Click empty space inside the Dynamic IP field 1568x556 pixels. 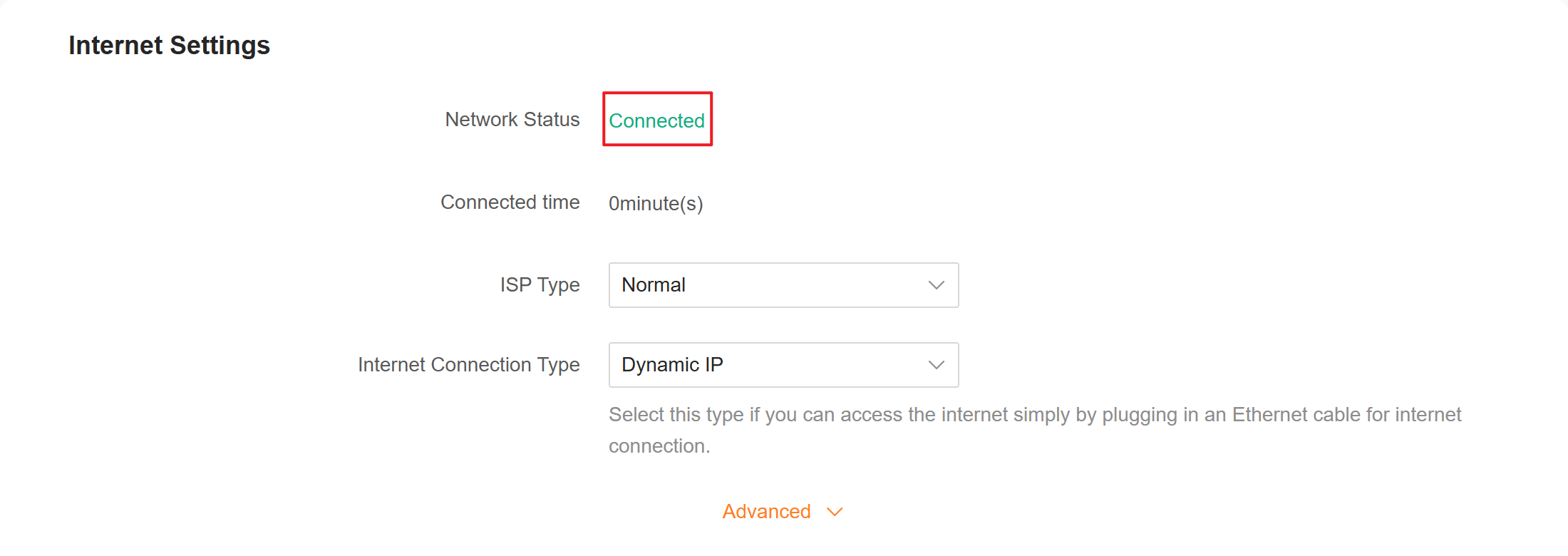(x=820, y=365)
